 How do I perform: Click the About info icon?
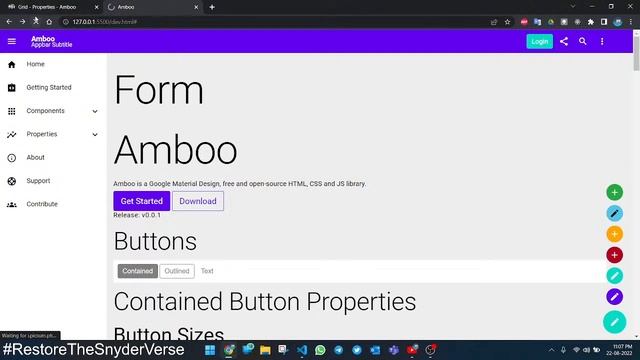[x=11, y=158]
